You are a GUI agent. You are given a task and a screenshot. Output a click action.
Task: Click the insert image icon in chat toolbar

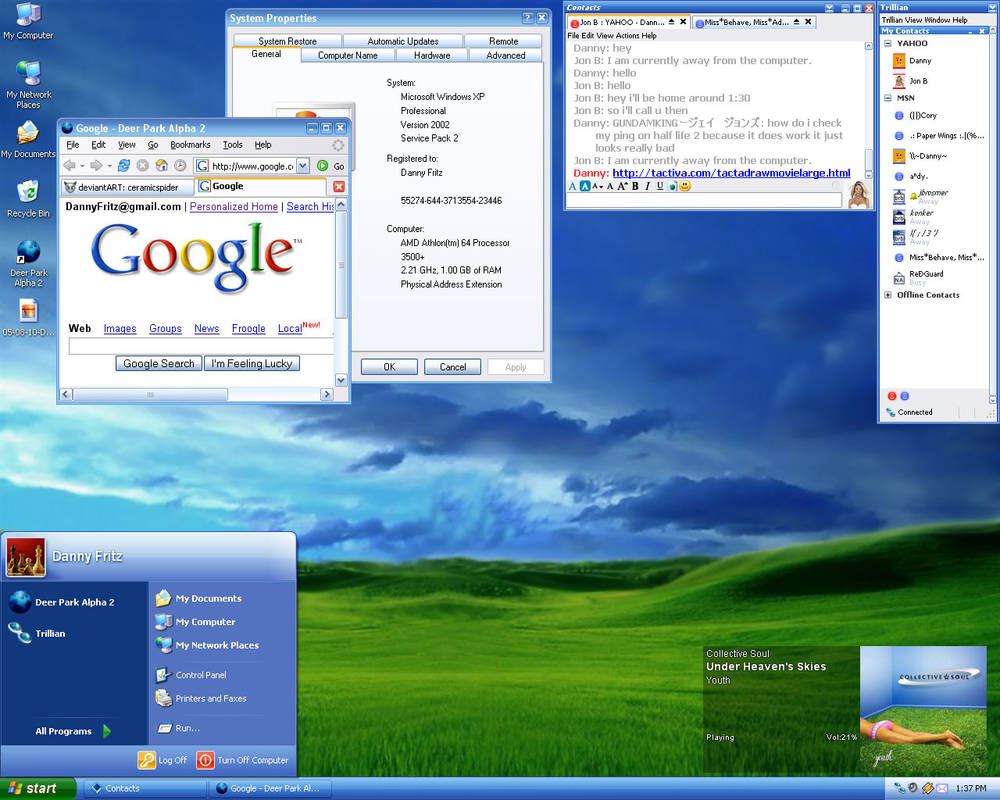coord(672,186)
